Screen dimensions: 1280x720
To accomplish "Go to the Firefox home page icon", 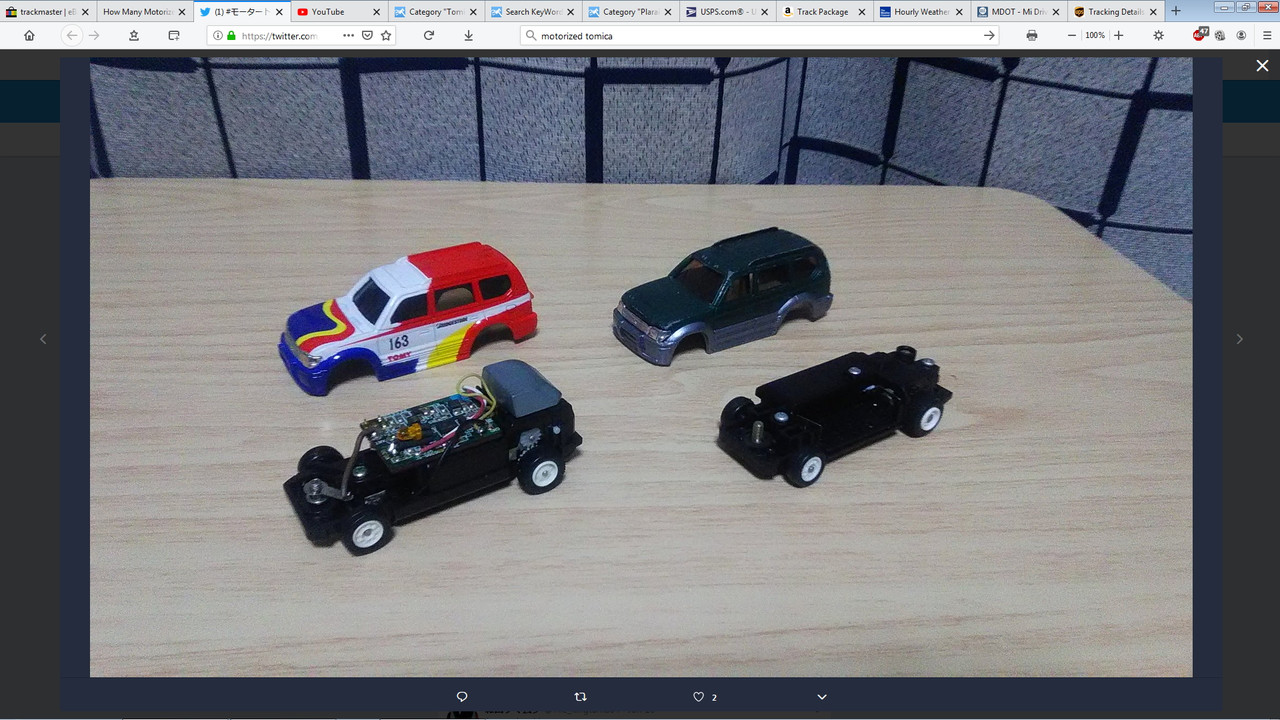I will [x=29, y=35].
